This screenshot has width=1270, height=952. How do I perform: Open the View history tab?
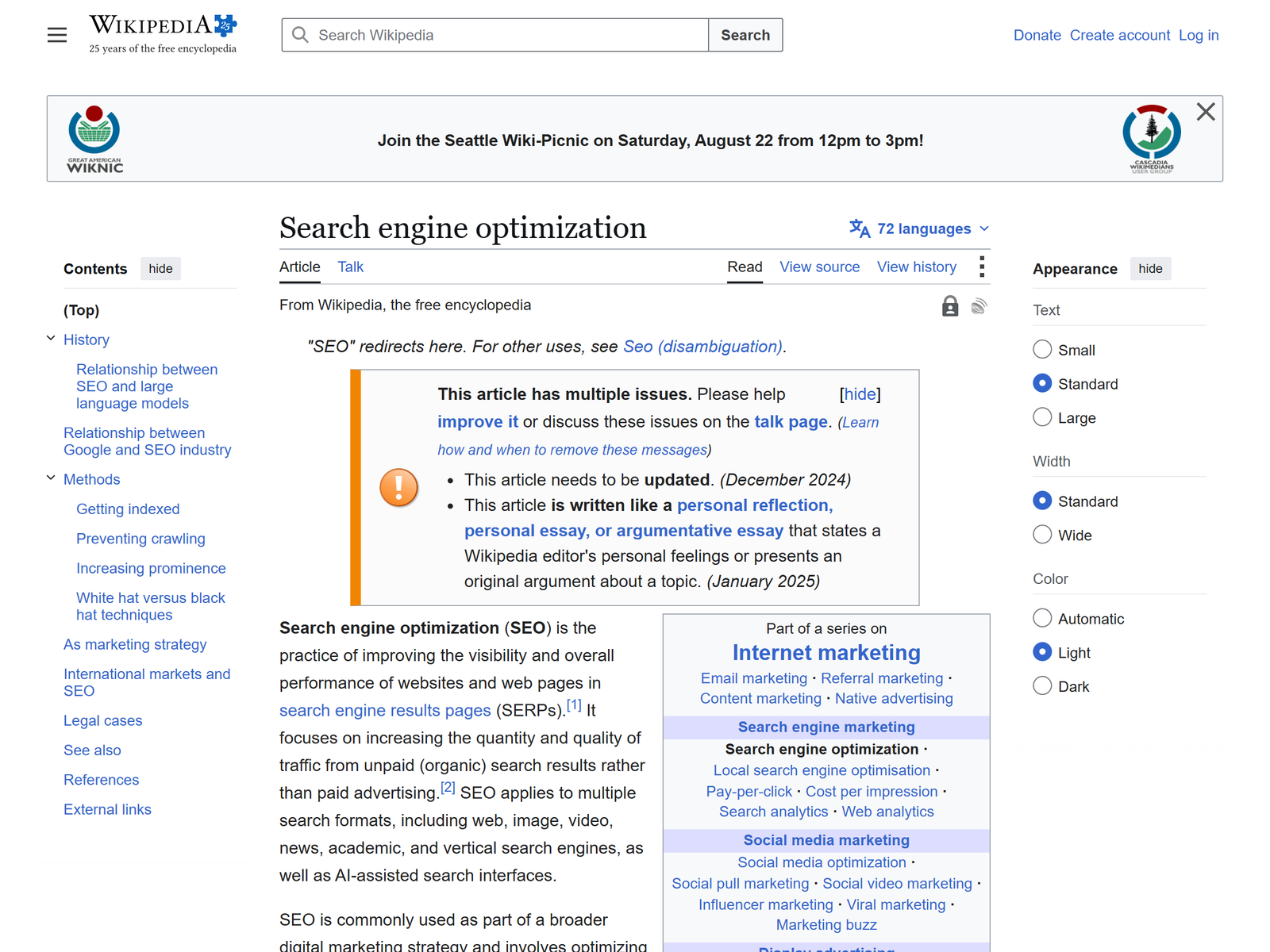click(x=917, y=267)
